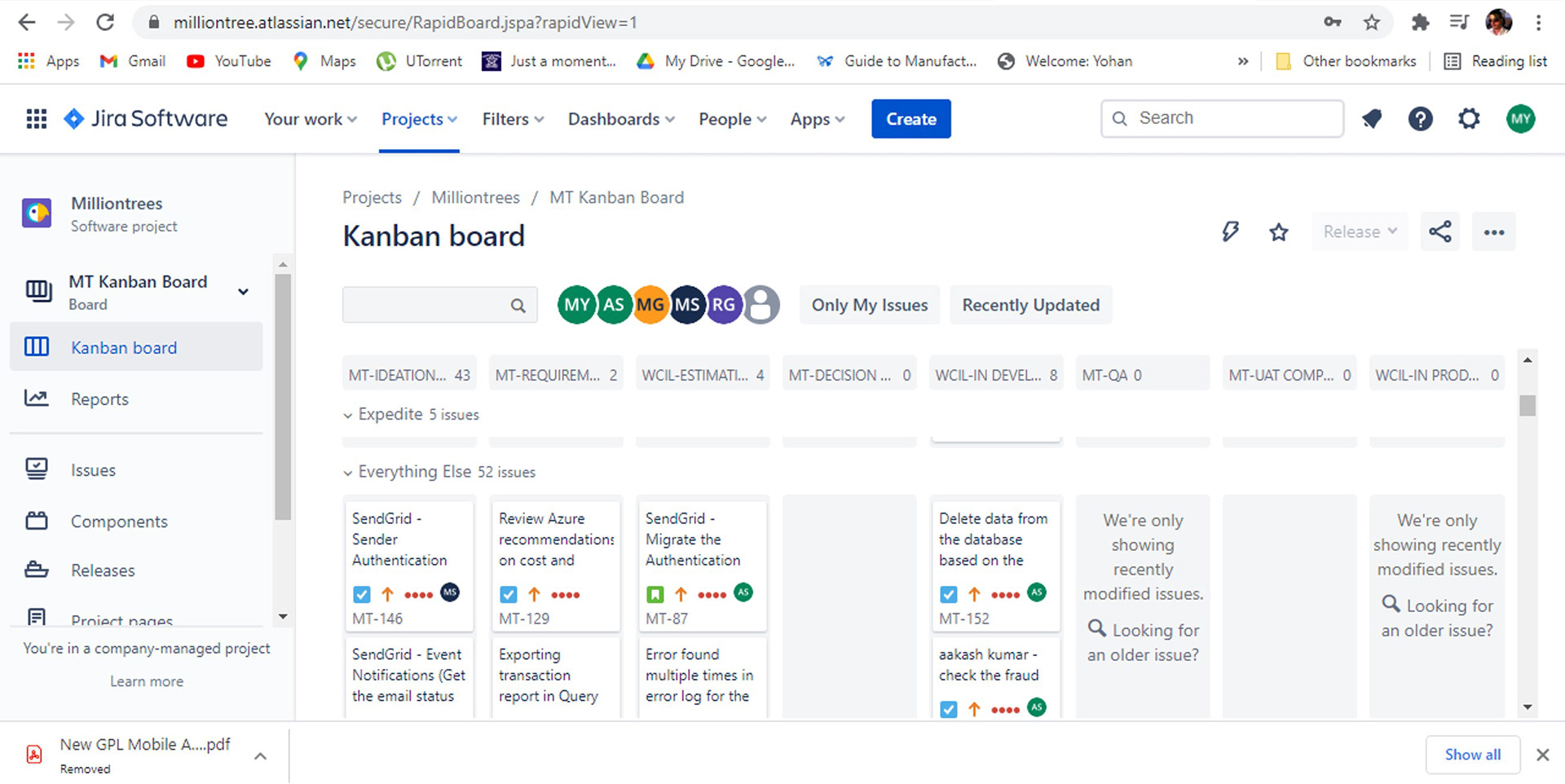Open Apps dropdown in Jira header
Viewport: 1565px width, 784px height.
(x=818, y=119)
